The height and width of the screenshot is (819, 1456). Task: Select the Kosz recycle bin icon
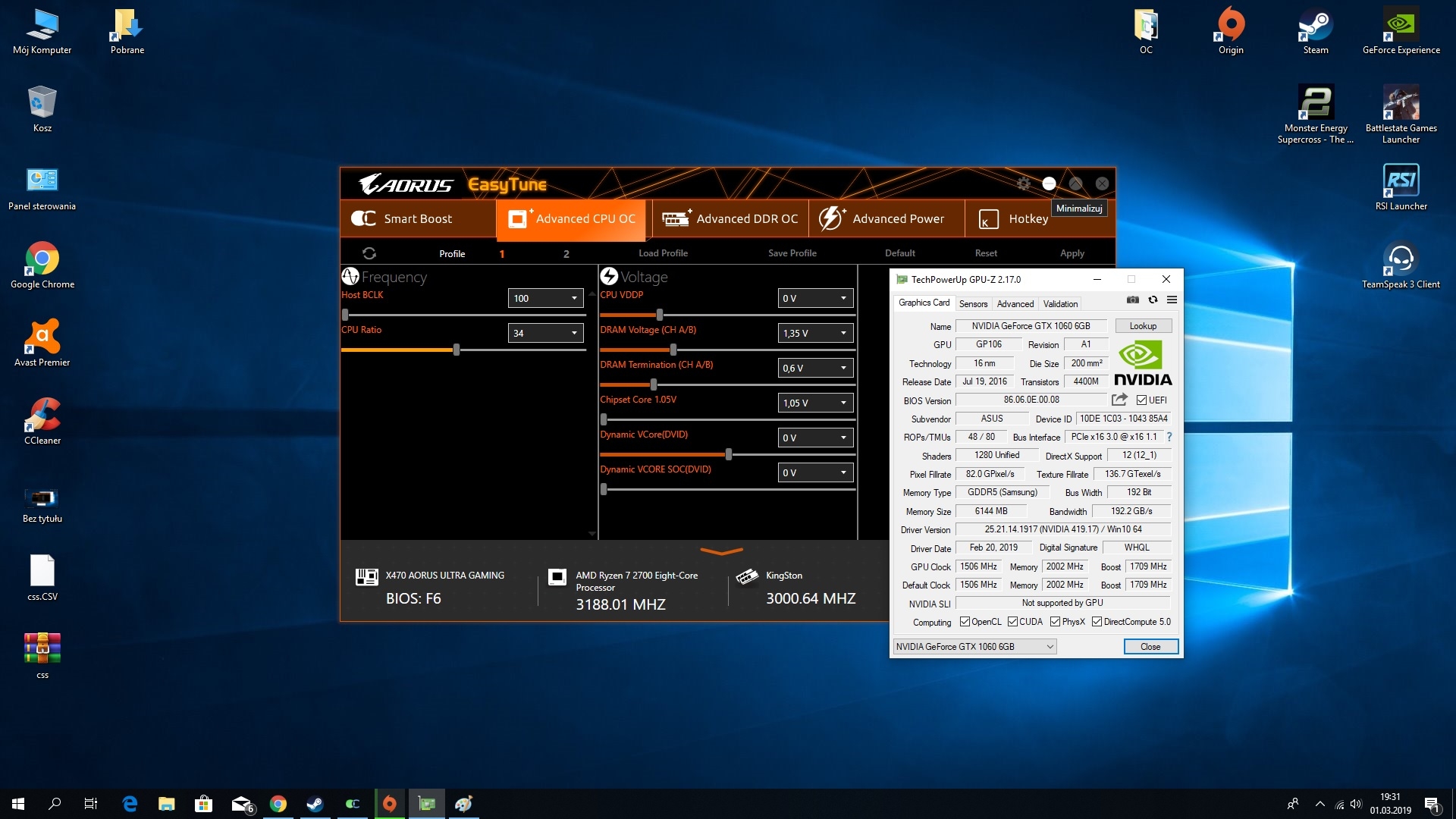tap(42, 109)
